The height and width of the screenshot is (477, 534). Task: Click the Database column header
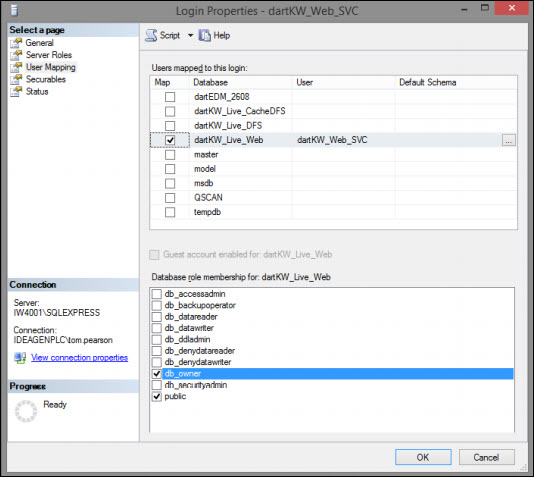(210, 82)
